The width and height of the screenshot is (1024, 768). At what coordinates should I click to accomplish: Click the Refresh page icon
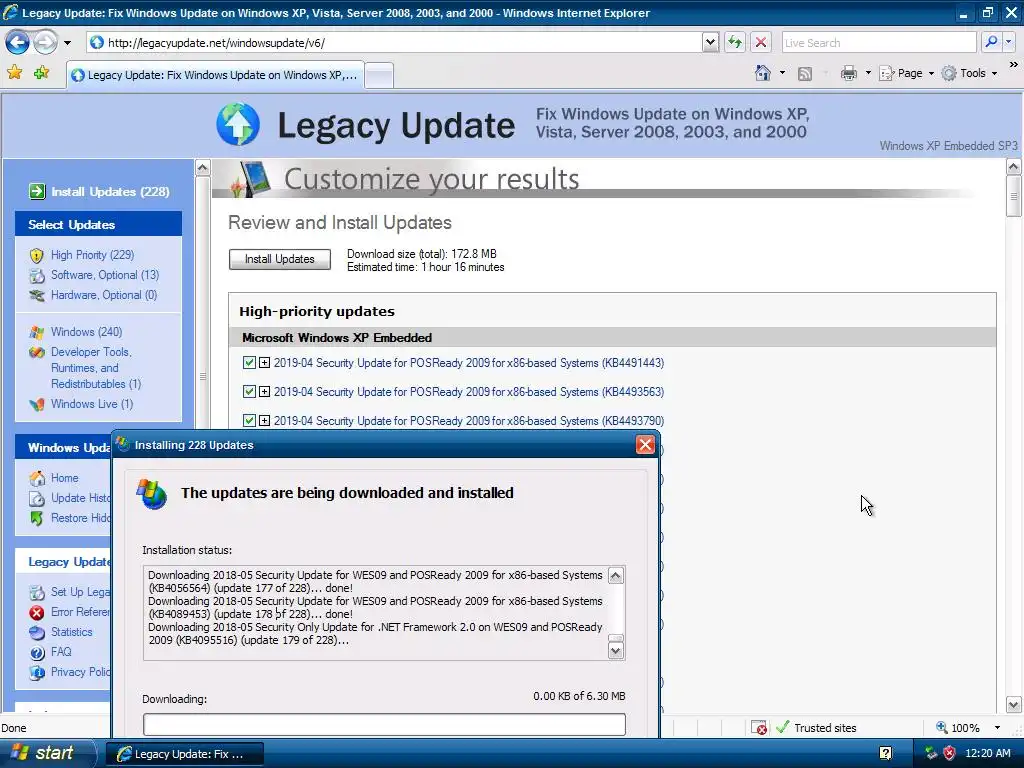tap(735, 43)
